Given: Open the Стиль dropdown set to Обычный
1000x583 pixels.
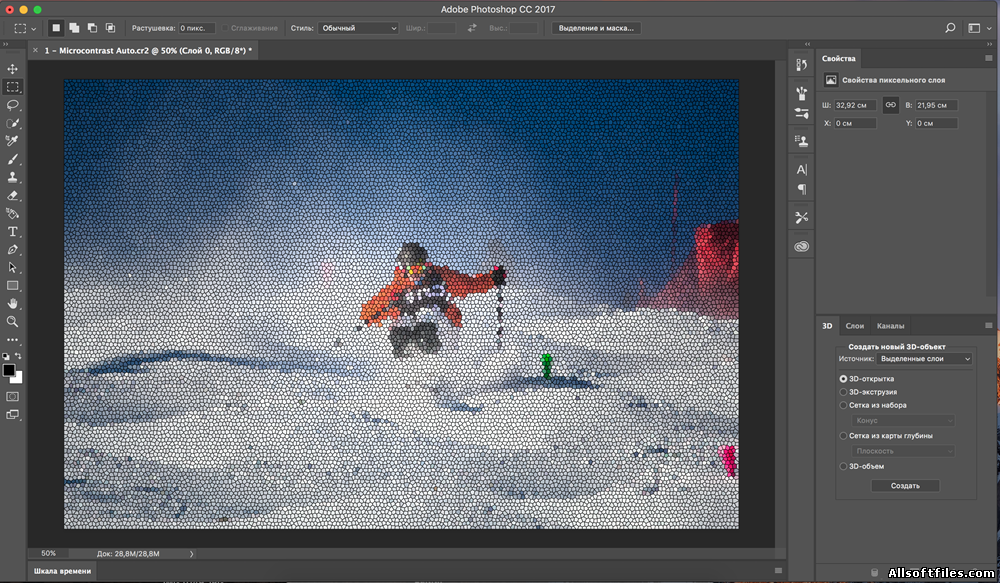Looking at the screenshot, I should [x=357, y=28].
